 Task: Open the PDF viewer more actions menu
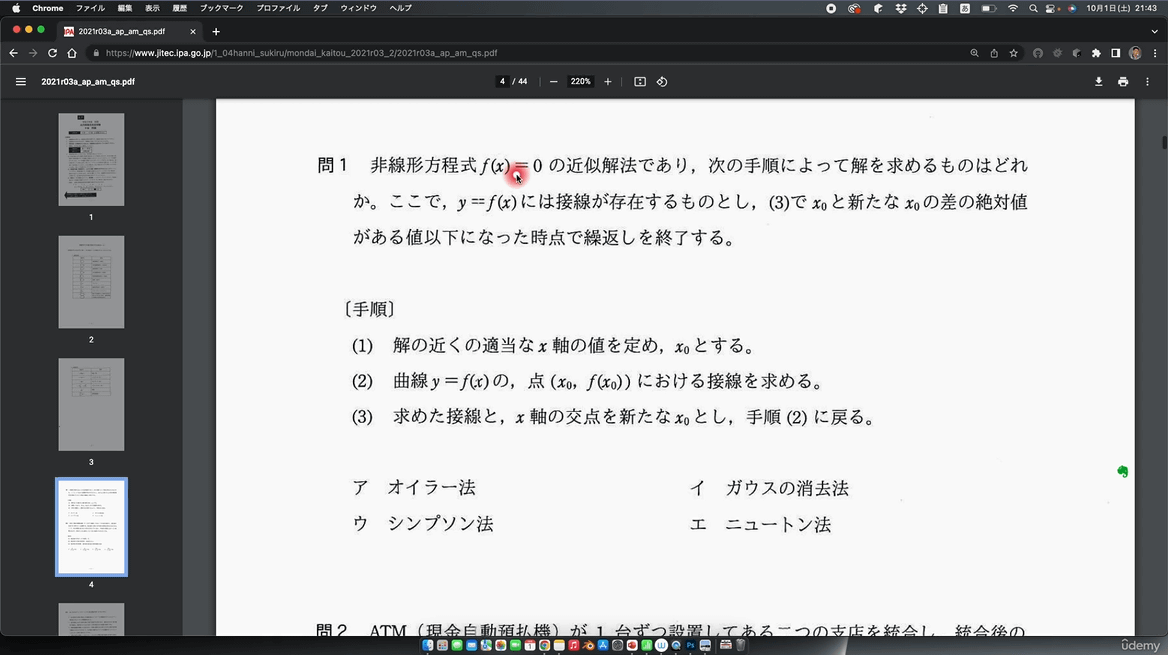pyautogui.click(x=1147, y=82)
